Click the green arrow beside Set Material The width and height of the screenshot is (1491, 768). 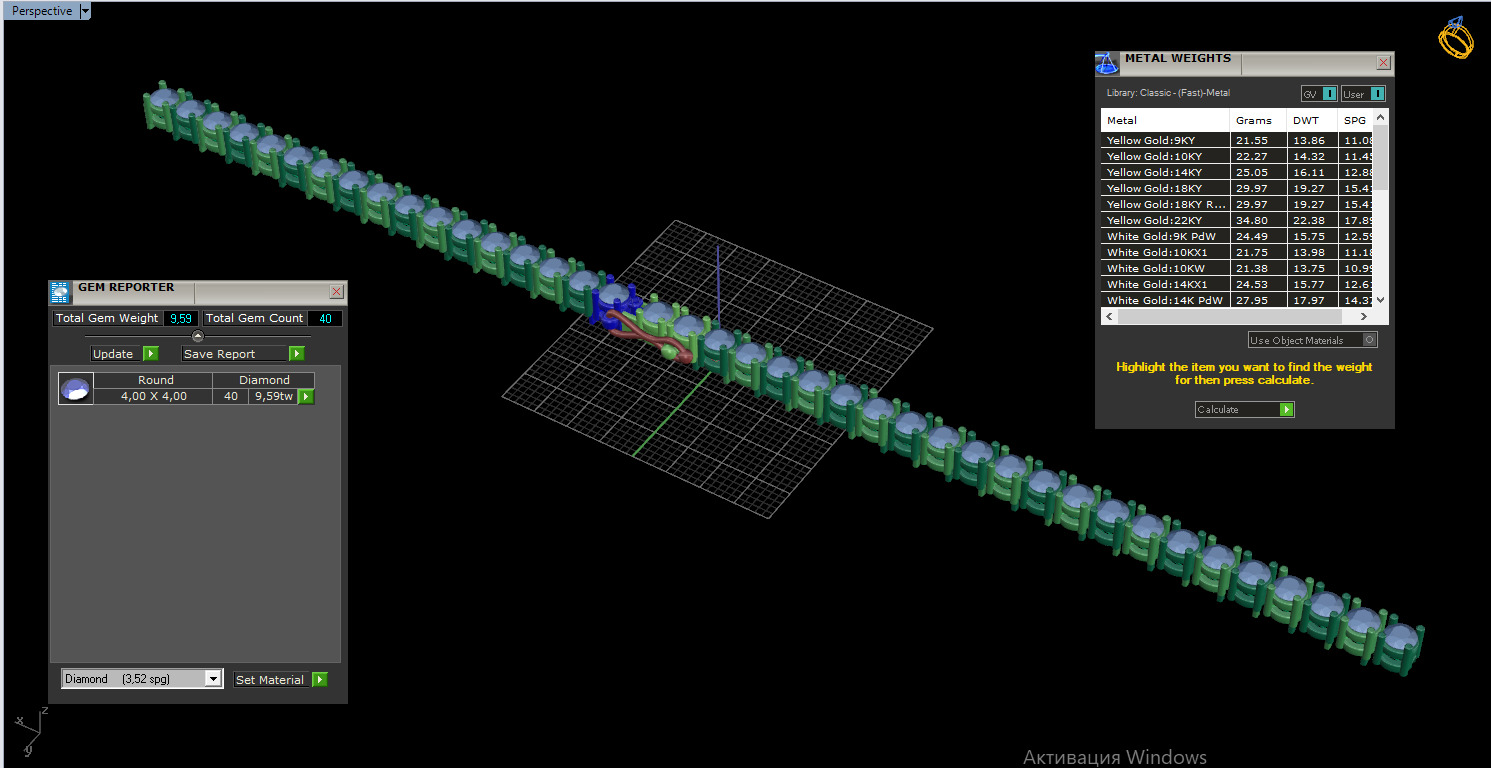coord(320,680)
